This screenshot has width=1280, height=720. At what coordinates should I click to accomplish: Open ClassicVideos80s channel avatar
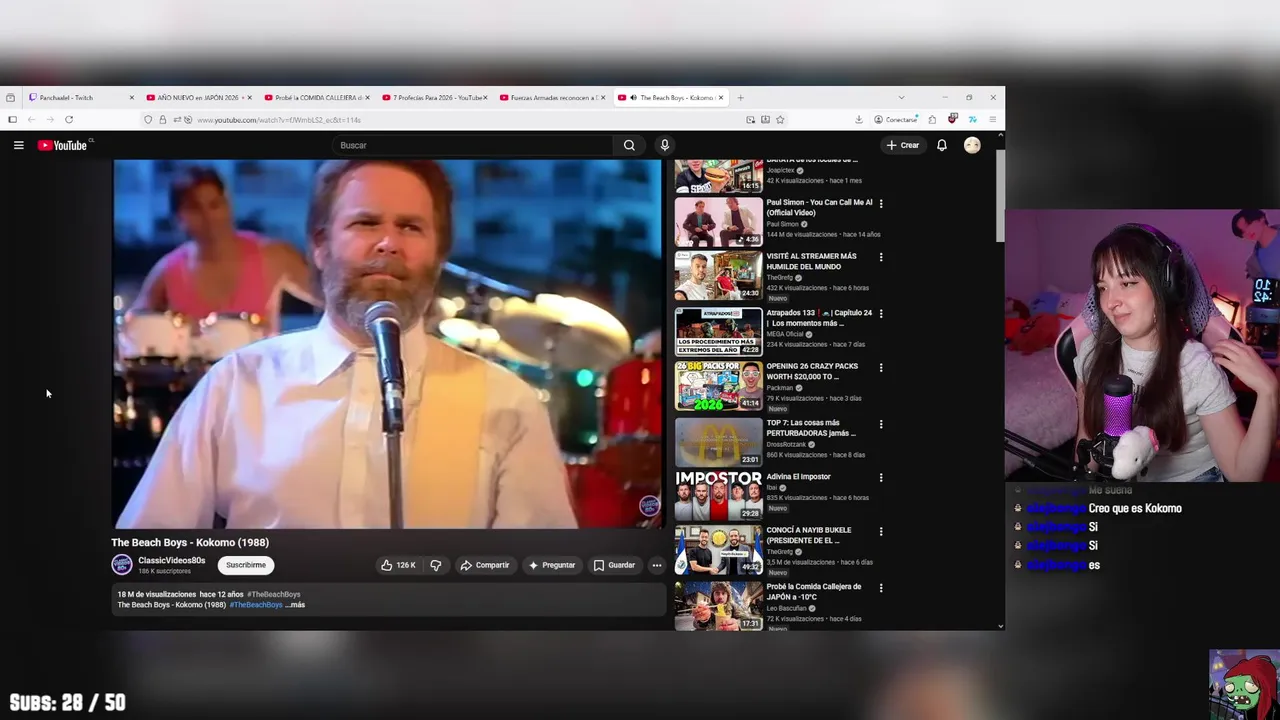click(x=122, y=565)
